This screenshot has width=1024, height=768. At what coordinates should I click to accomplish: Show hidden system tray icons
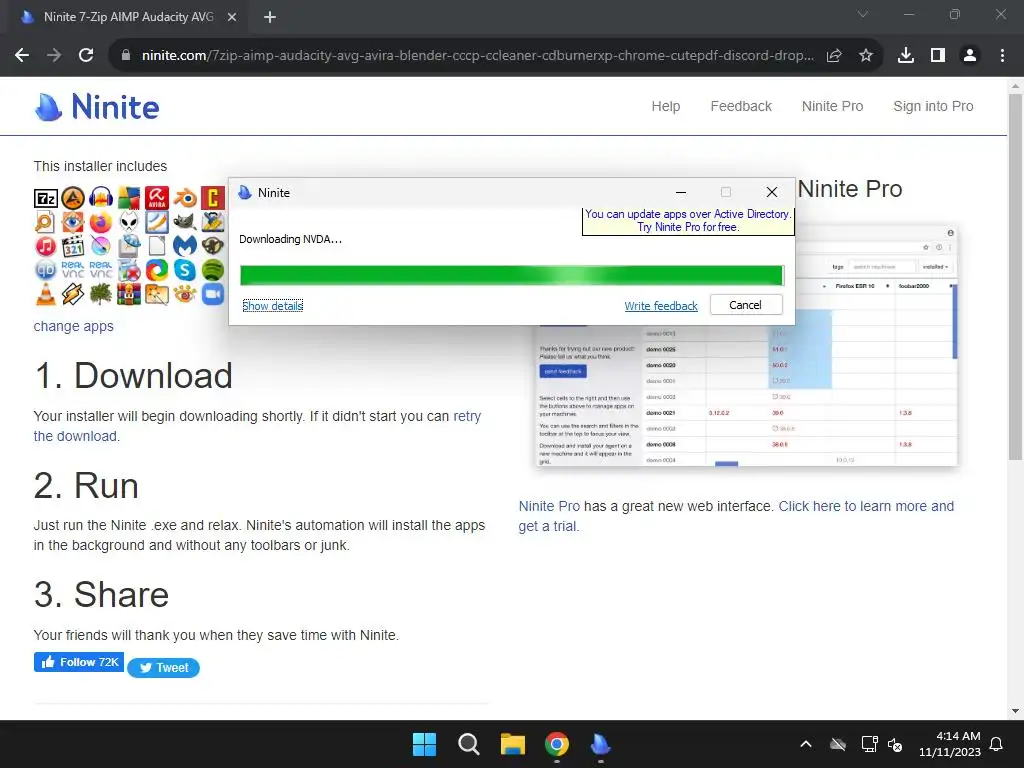[806, 744]
